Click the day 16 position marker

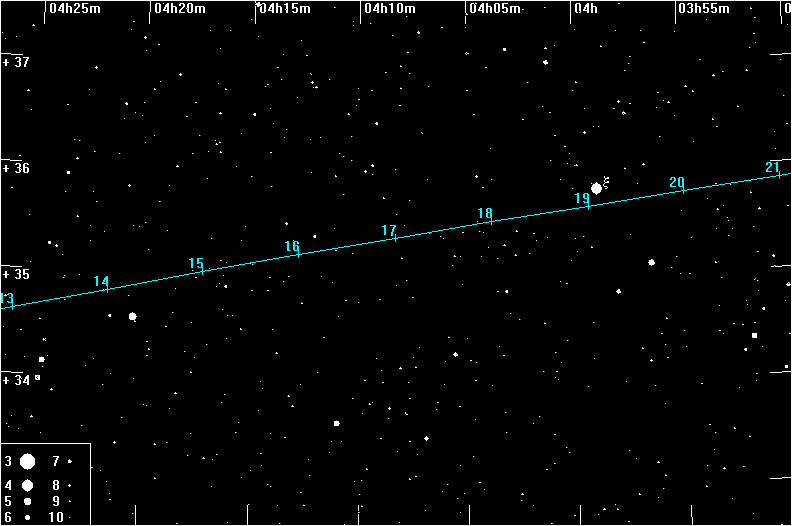click(x=299, y=253)
